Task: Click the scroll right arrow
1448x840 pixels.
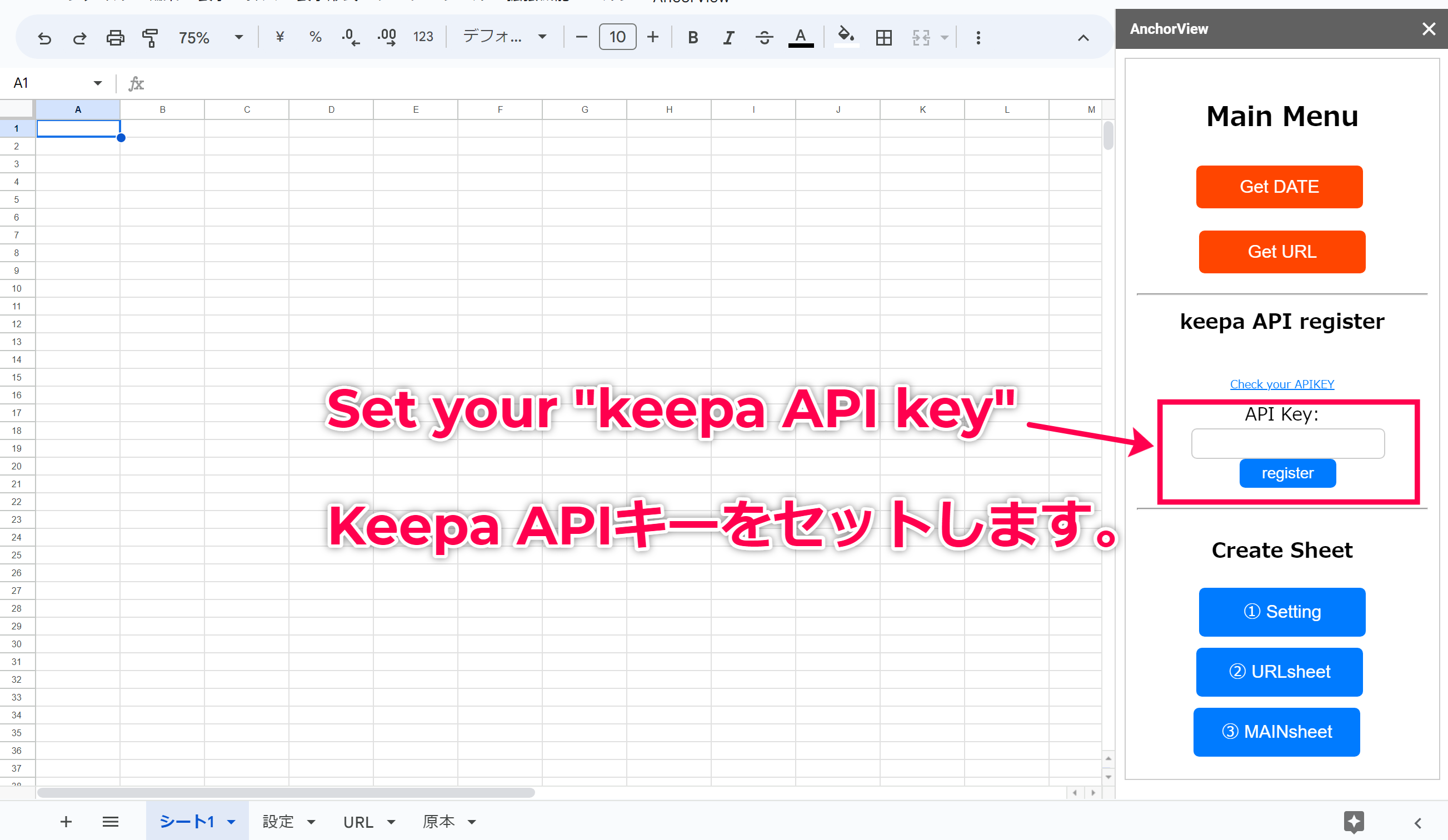Action: click(1093, 793)
